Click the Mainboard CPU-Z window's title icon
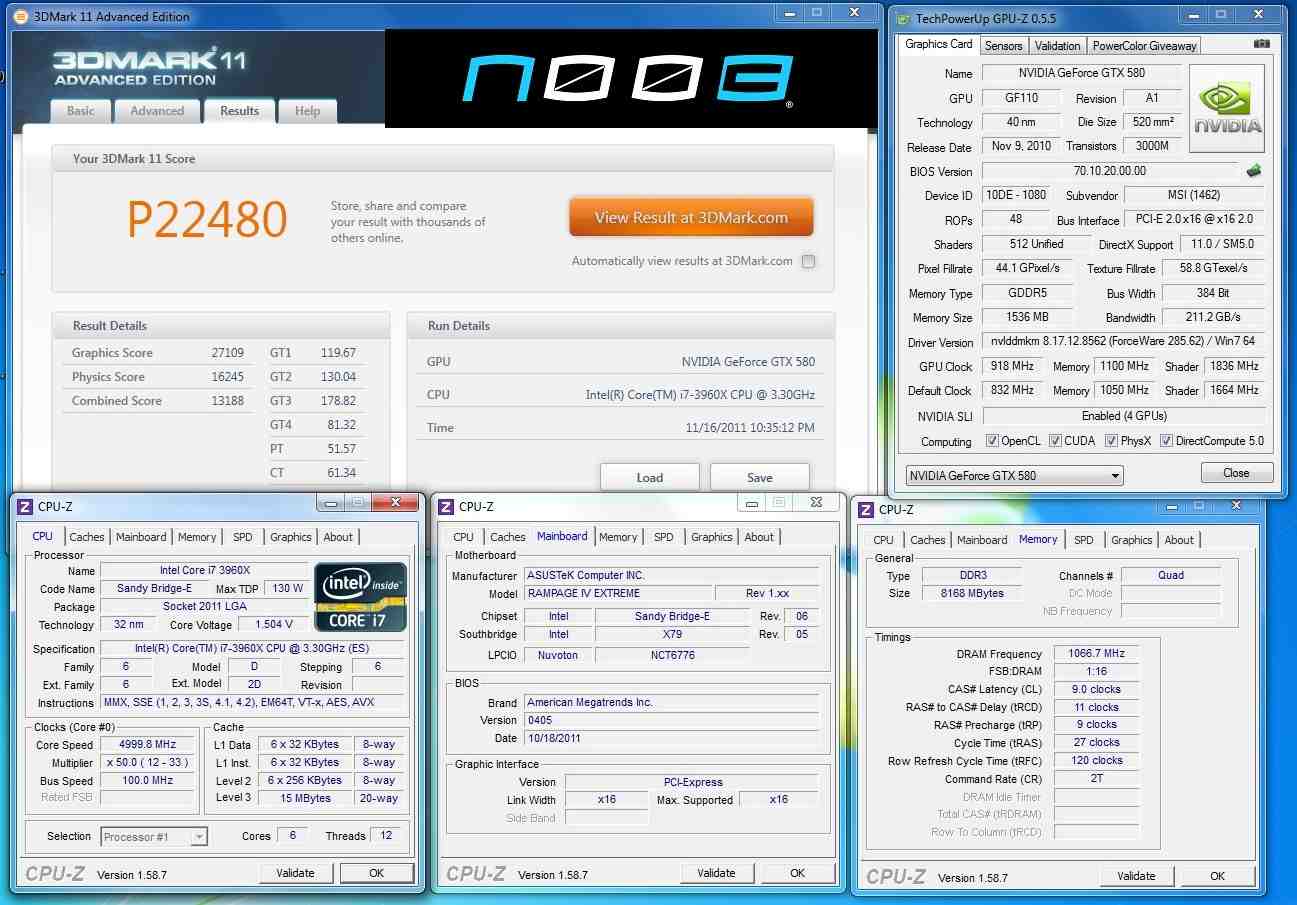This screenshot has width=1297, height=905. coord(446,507)
